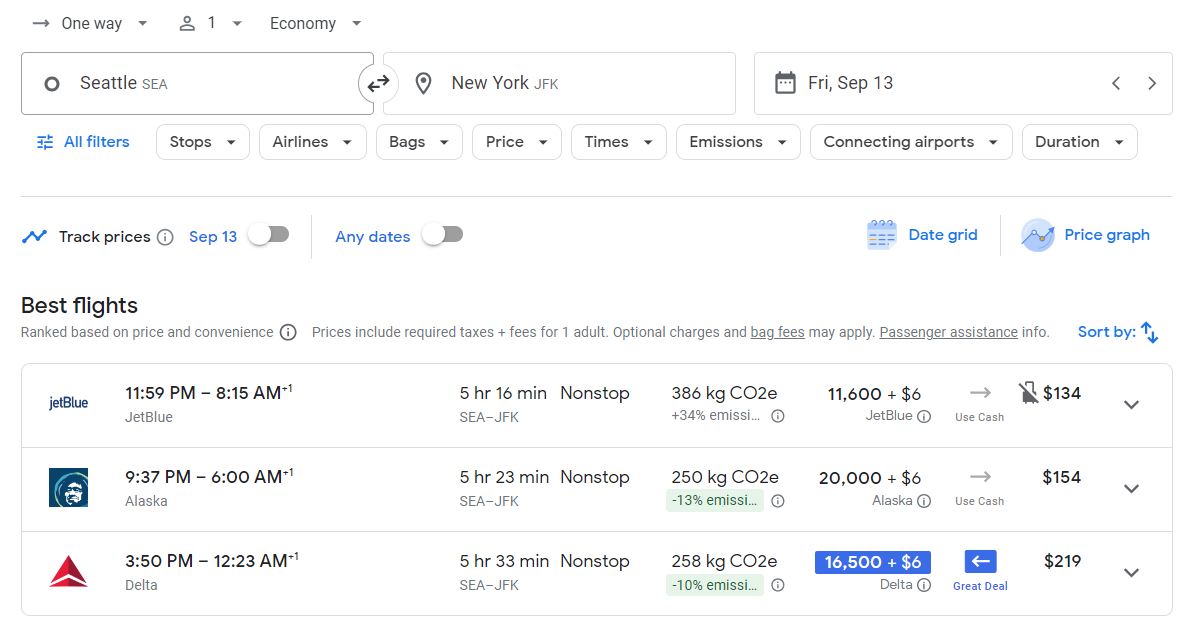Open the Price graph view
This screenshot has width=1195, height=631.
(1086, 234)
